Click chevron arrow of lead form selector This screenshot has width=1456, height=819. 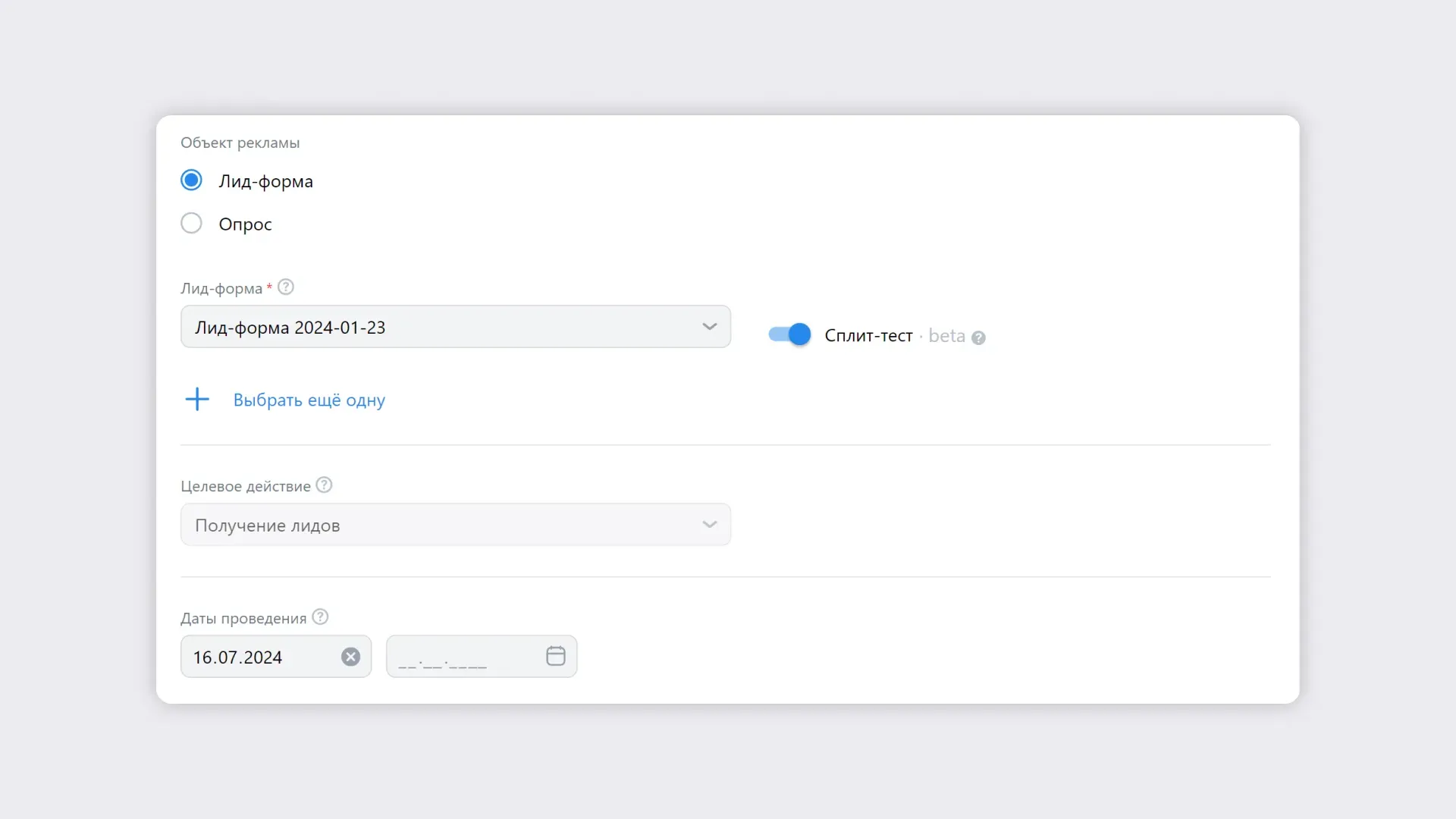pos(709,327)
